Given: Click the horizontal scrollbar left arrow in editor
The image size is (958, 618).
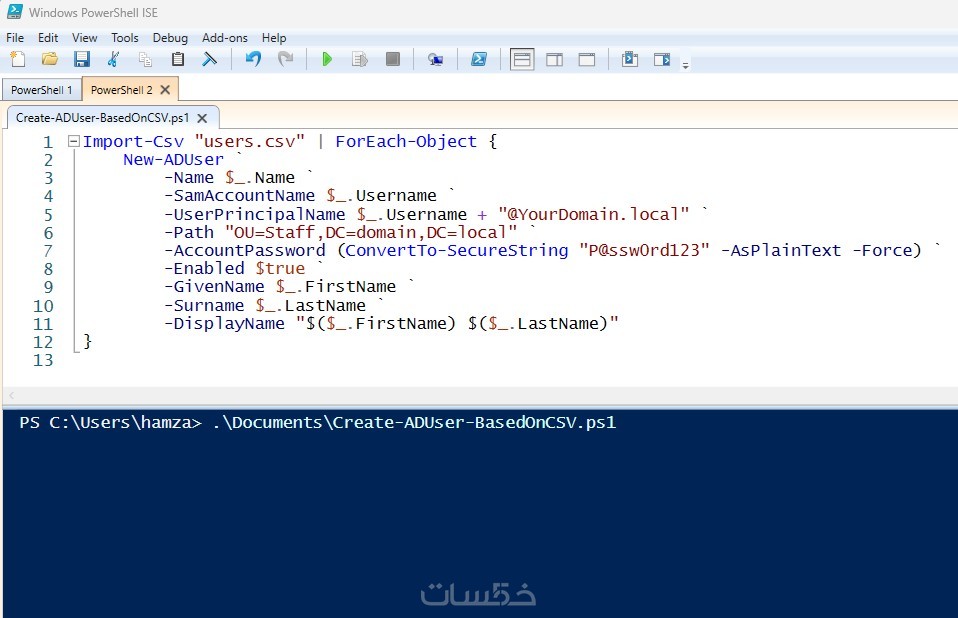Looking at the screenshot, I should tap(12, 396).
